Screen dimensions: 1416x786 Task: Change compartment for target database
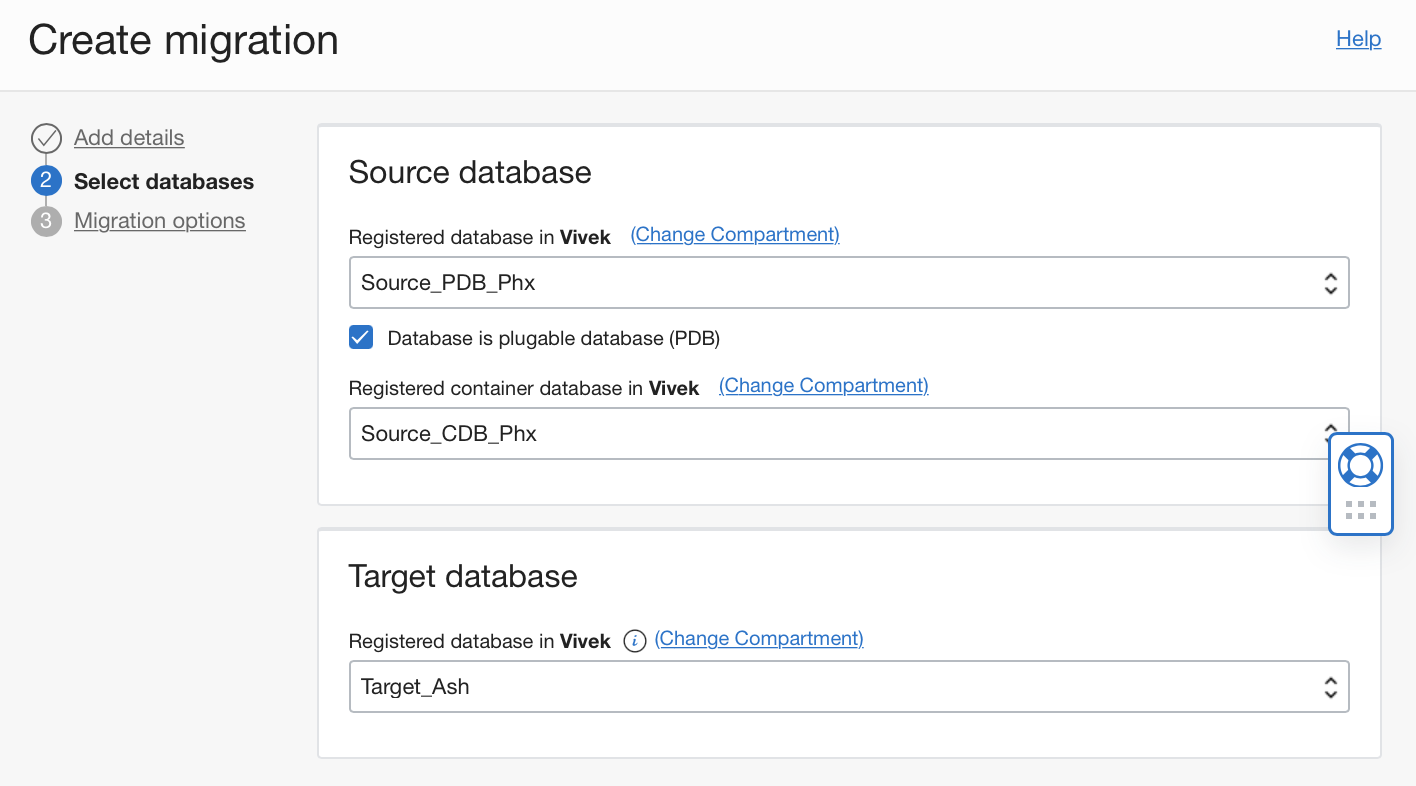click(759, 639)
